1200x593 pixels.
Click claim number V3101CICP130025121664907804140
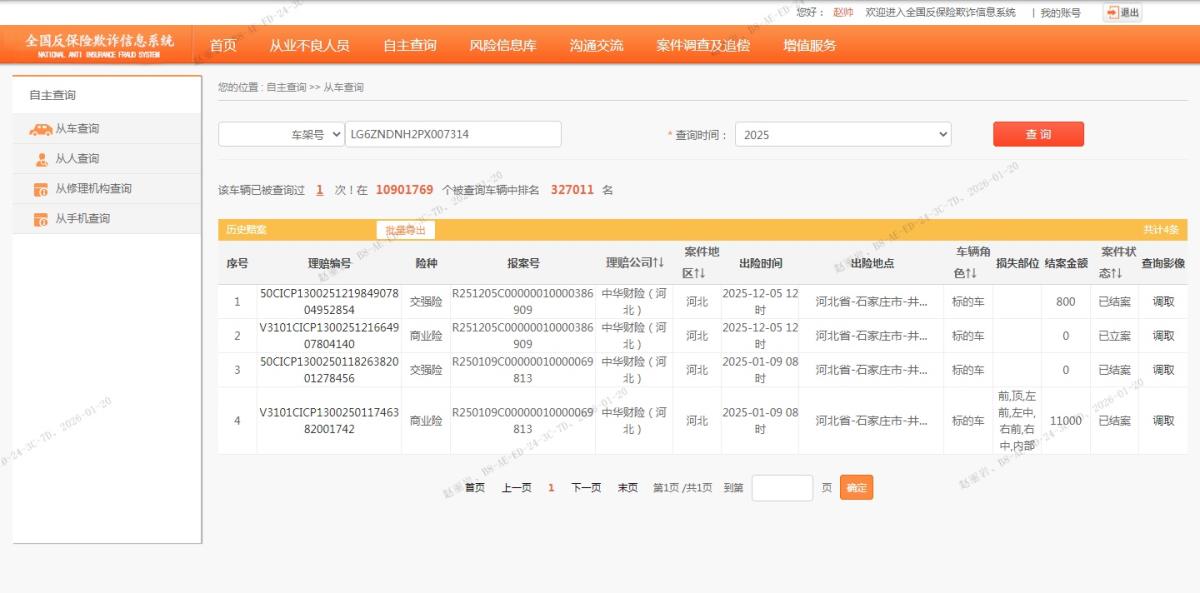329,336
